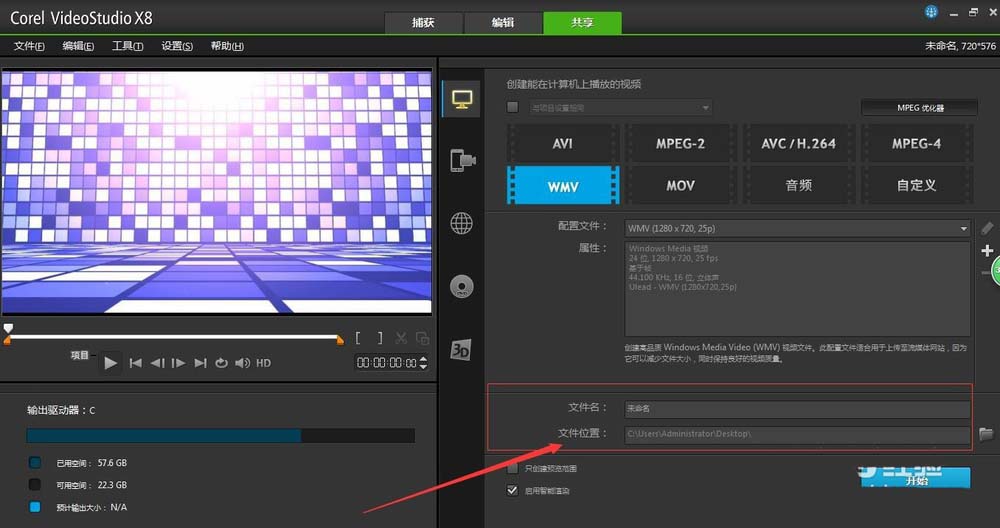
Task: Step to the previous frame
Action: [x=157, y=363]
